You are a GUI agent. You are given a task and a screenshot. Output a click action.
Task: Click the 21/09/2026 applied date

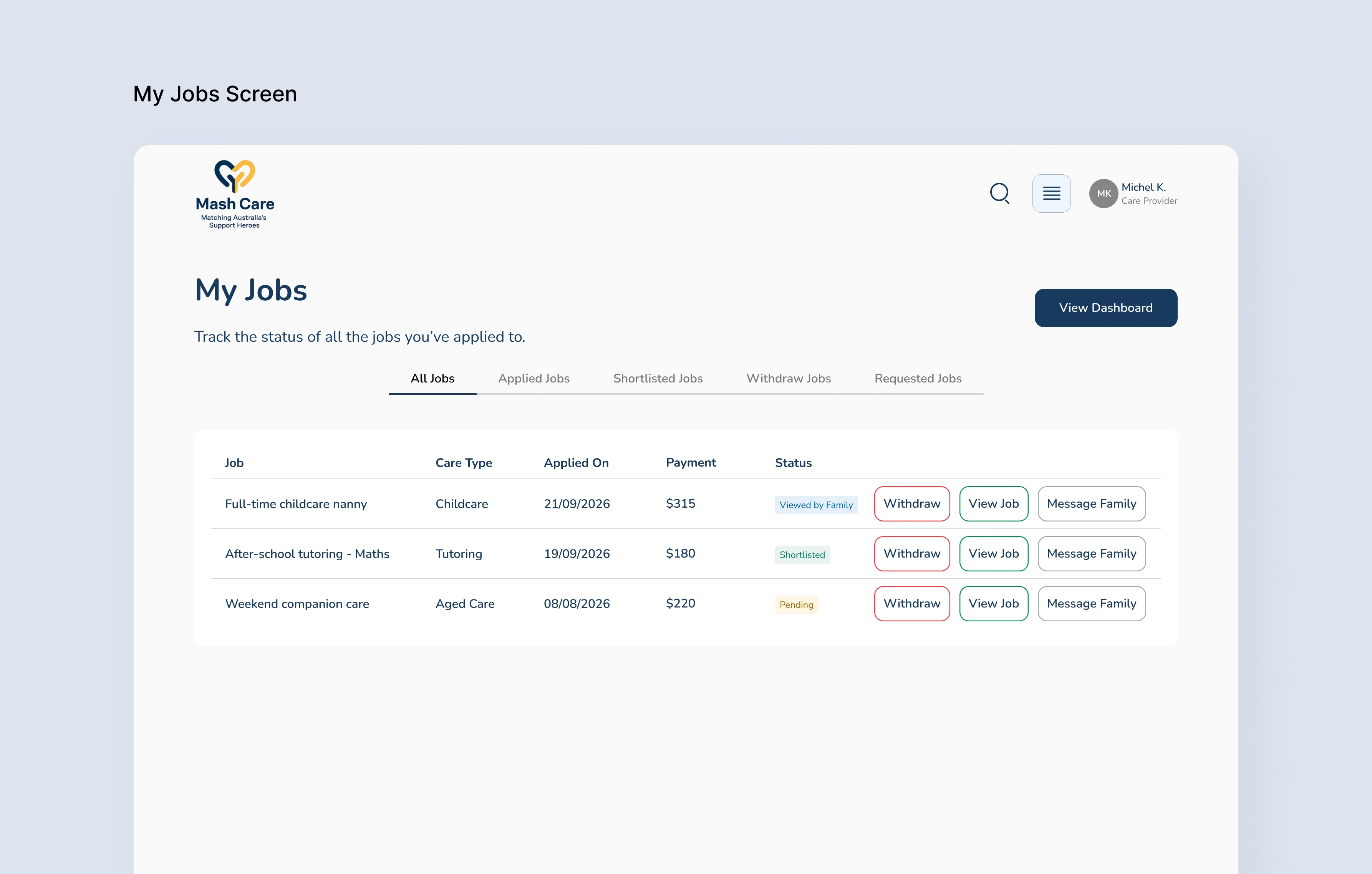[577, 504]
